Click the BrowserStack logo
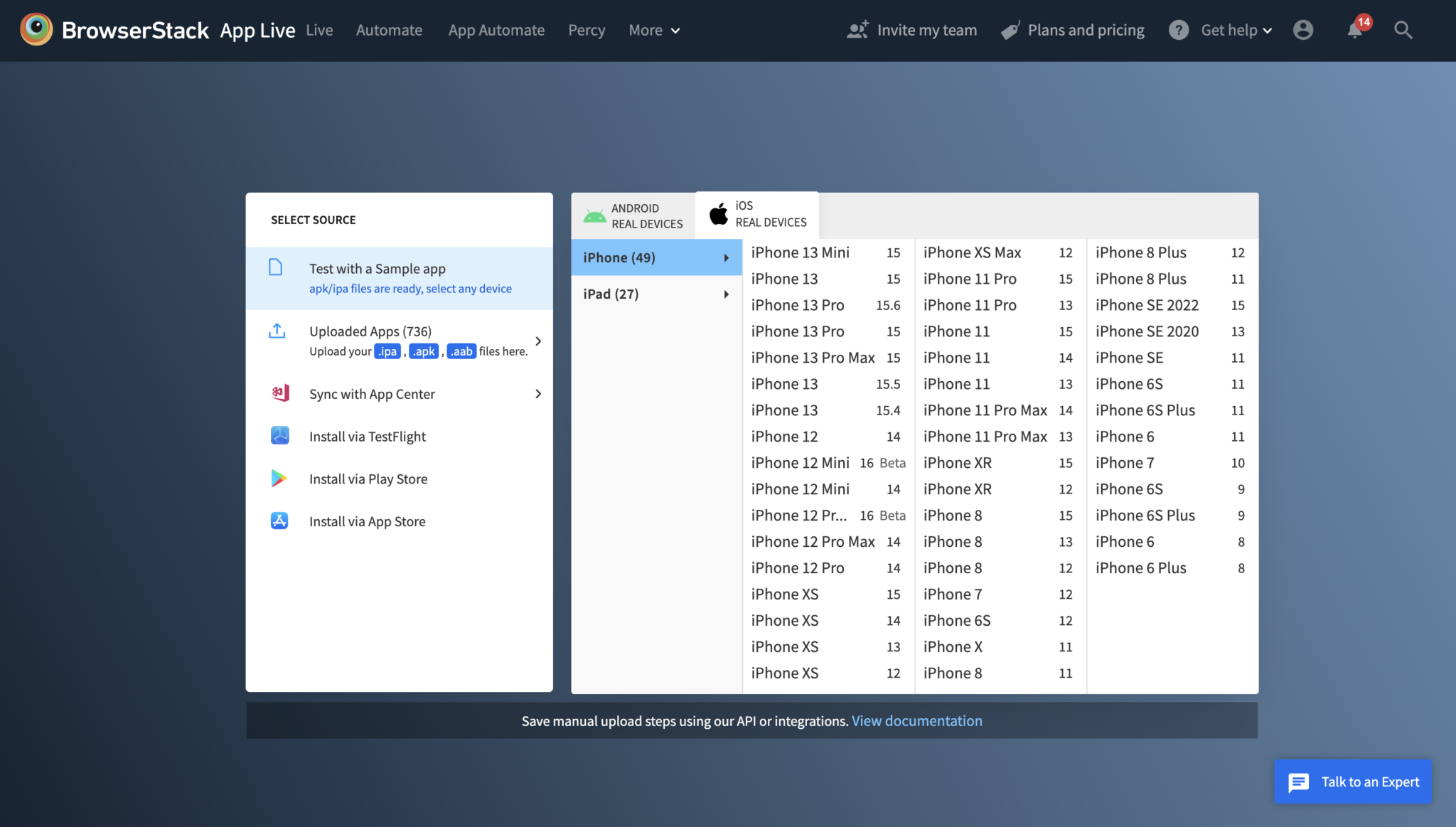This screenshot has width=1456, height=827. click(37, 29)
